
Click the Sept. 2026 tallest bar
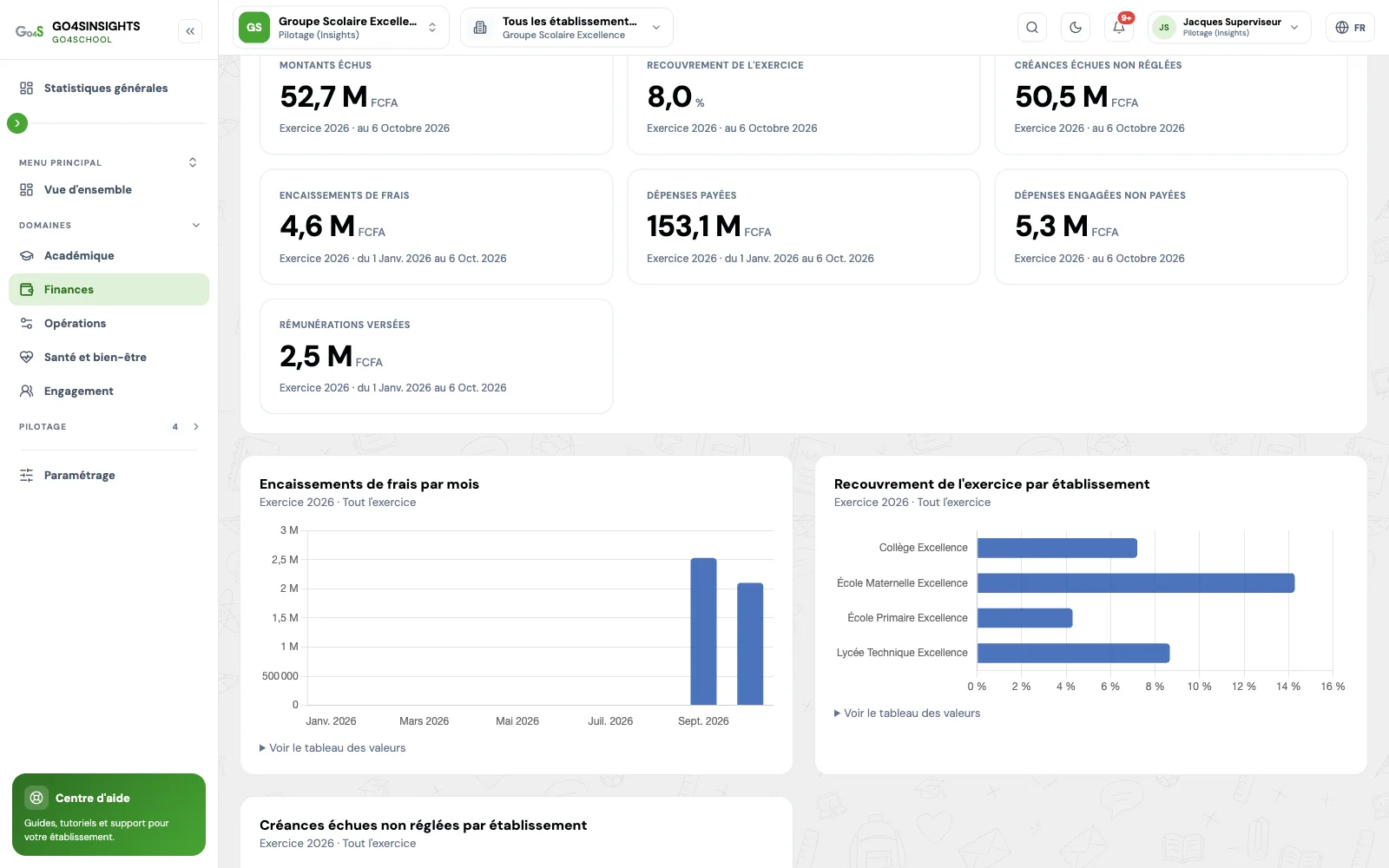pyautogui.click(x=703, y=631)
